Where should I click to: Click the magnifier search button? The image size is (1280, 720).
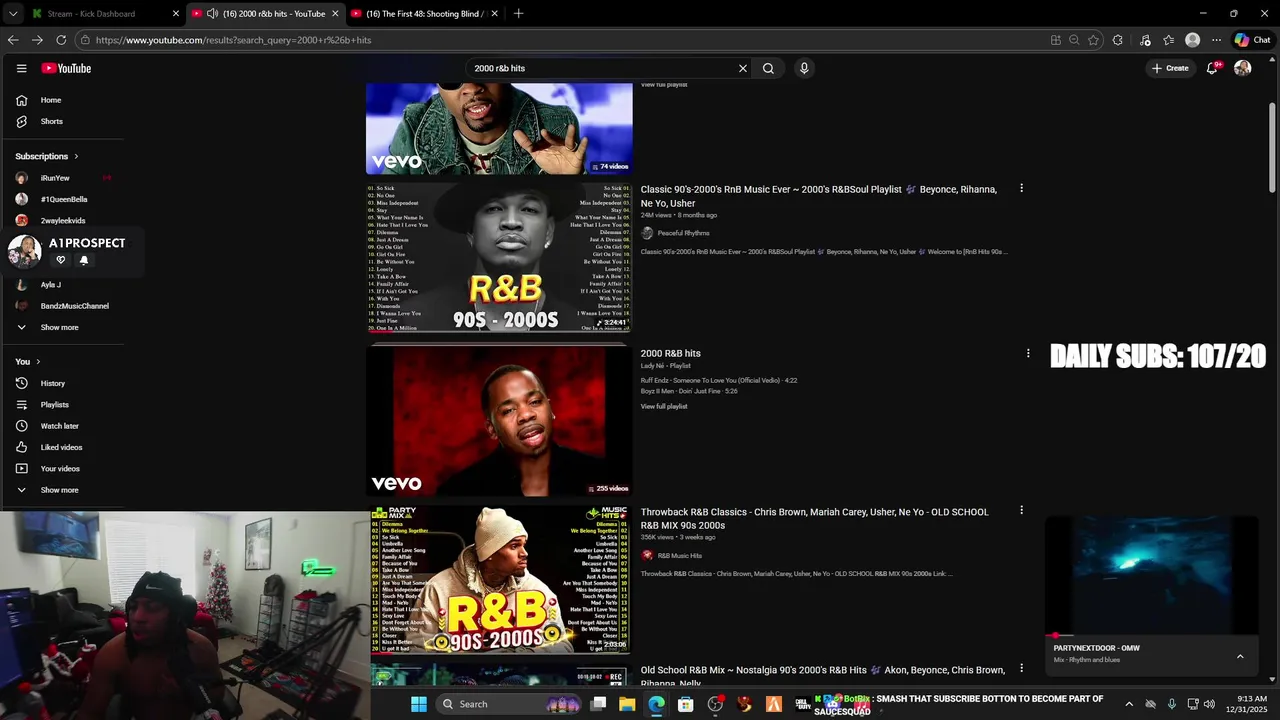pyautogui.click(x=768, y=68)
